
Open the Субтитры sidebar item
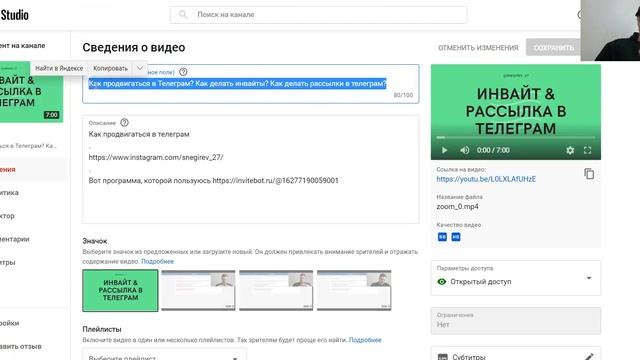(x=8, y=262)
